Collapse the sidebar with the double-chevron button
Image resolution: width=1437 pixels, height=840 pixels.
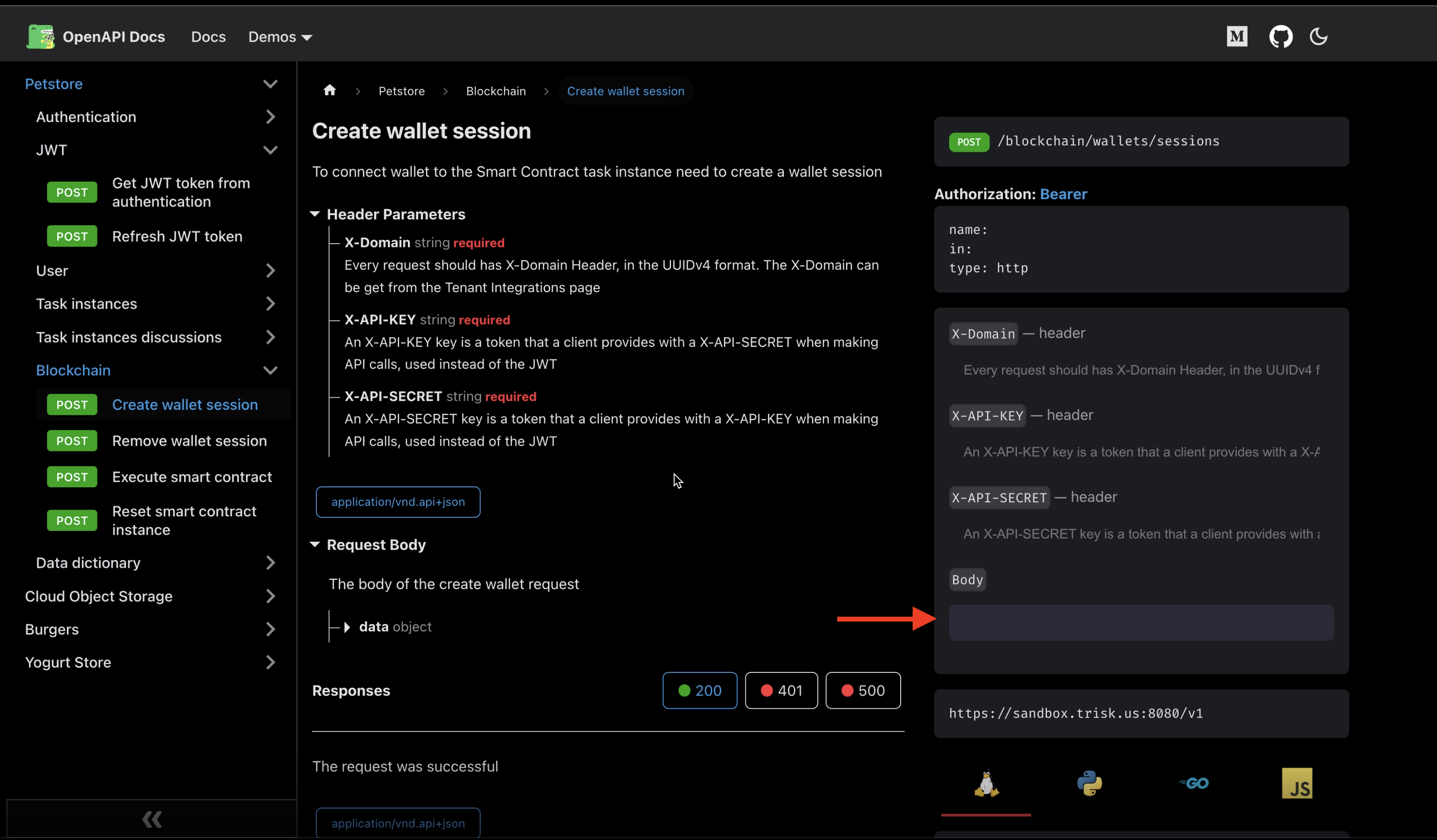(152, 820)
